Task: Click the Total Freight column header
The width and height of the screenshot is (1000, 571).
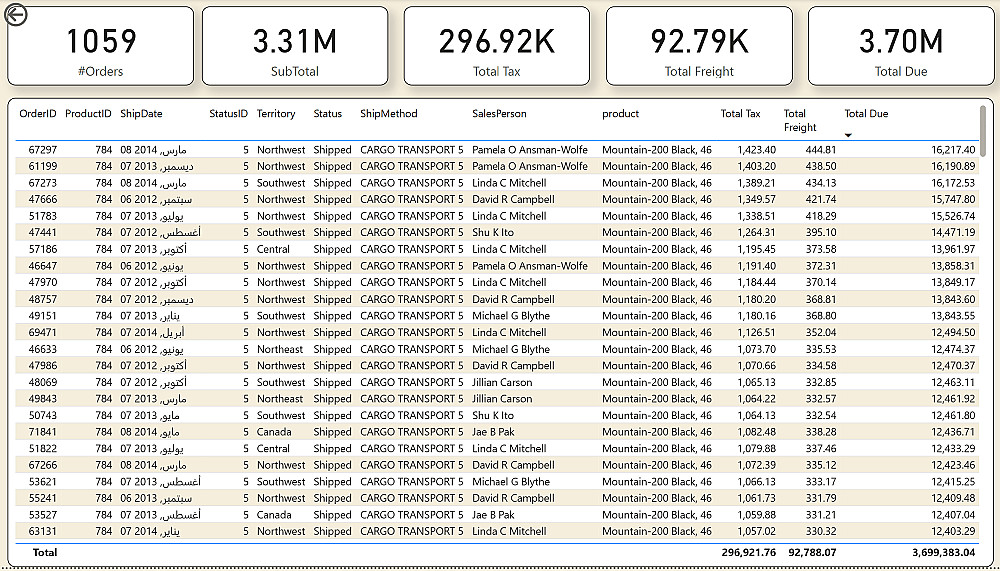Action: [x=800, y=120]
